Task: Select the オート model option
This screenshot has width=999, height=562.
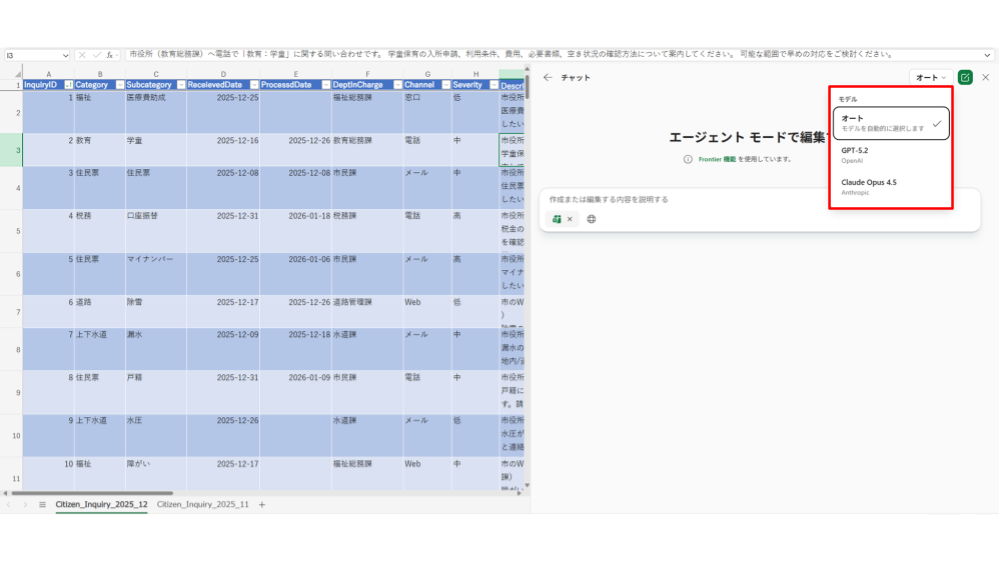Action: tap(890, 123)
